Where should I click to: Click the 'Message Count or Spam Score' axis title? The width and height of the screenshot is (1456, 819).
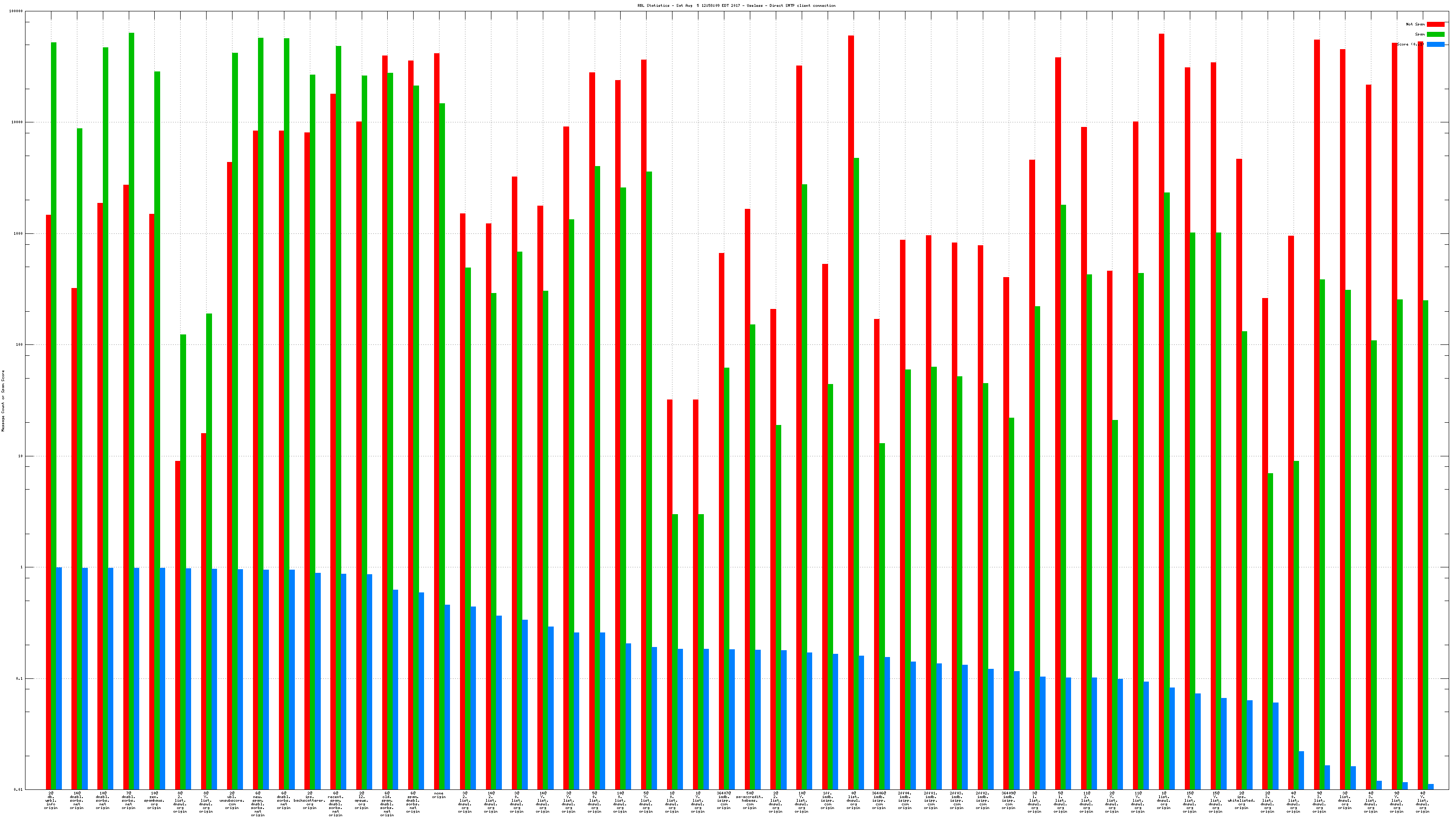coord(3,401)
